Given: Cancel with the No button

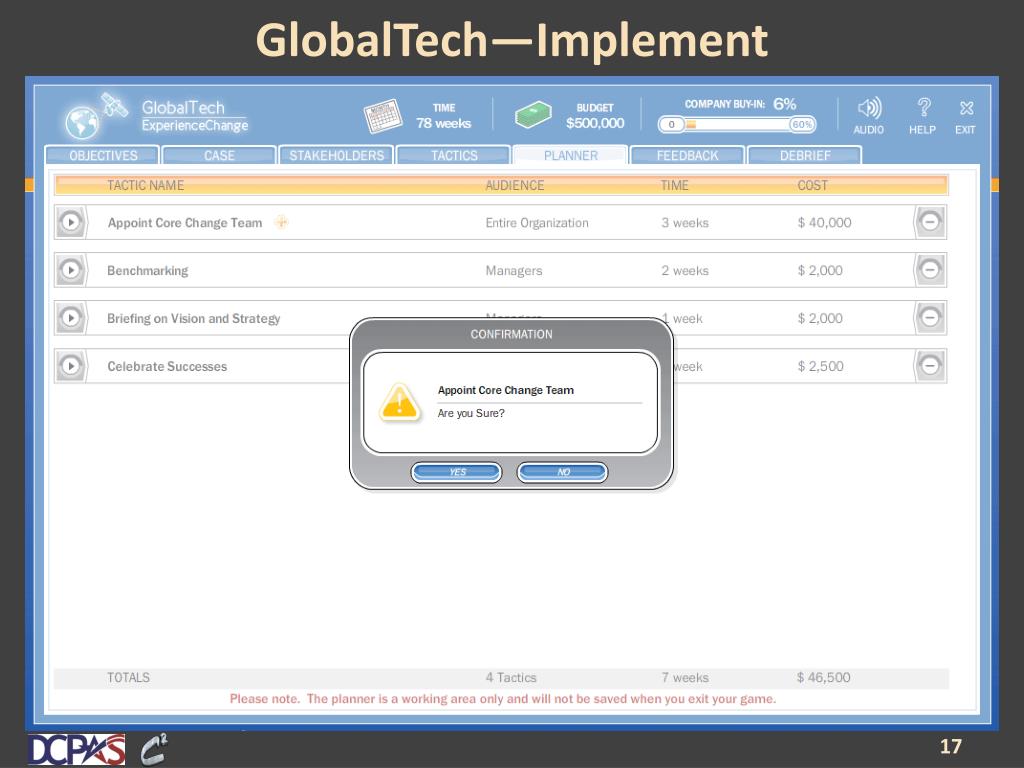Looking at the screenshot, I should tap(562, 472).
